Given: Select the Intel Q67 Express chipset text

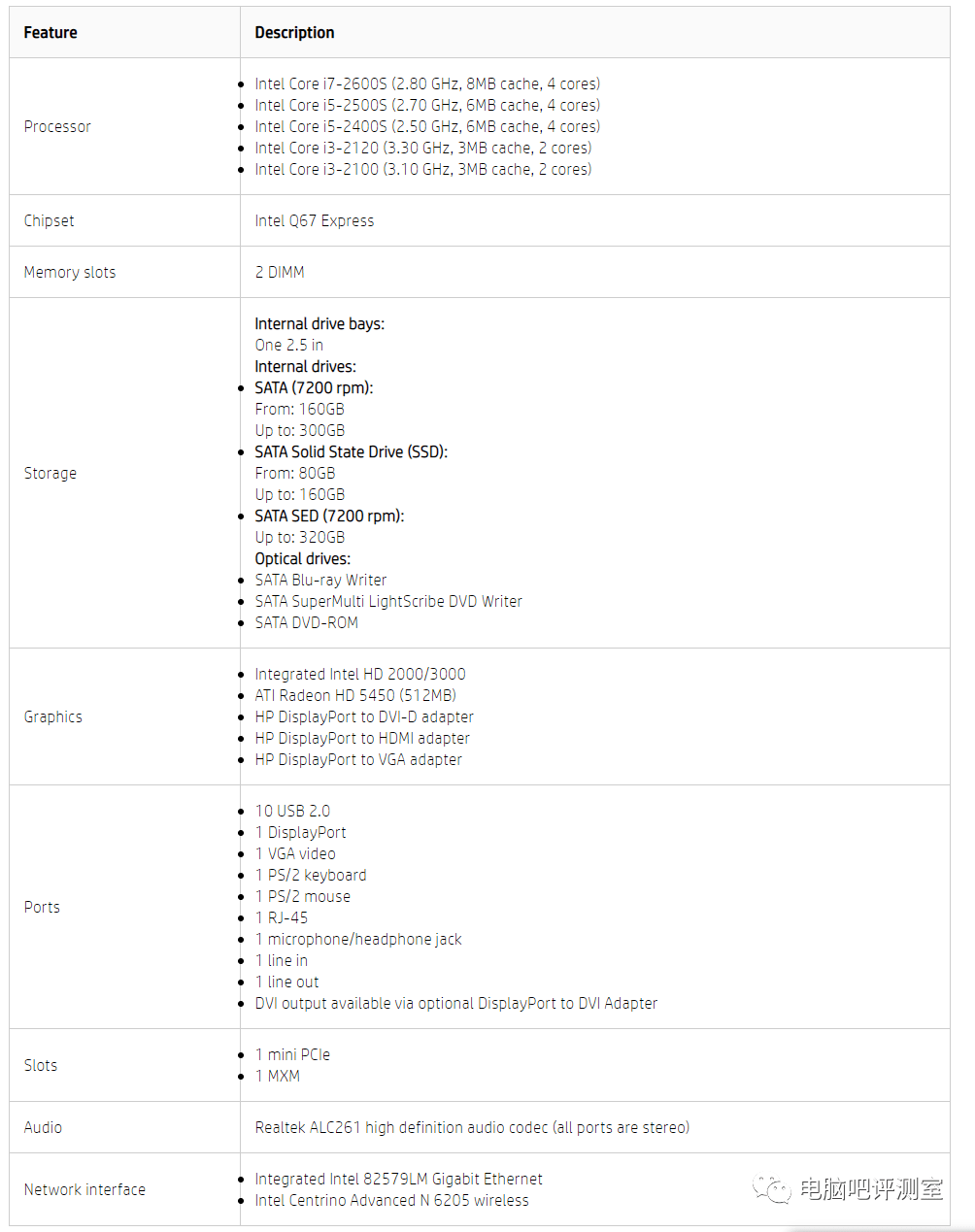Looking at the screenshot, I should [x=315, y=220].
